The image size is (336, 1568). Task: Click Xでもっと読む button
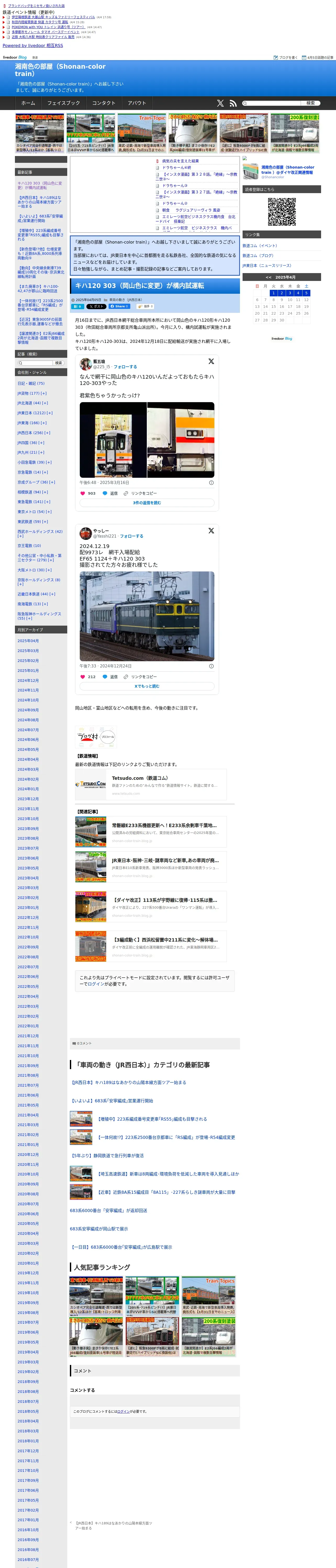click(x=147, y=686)
